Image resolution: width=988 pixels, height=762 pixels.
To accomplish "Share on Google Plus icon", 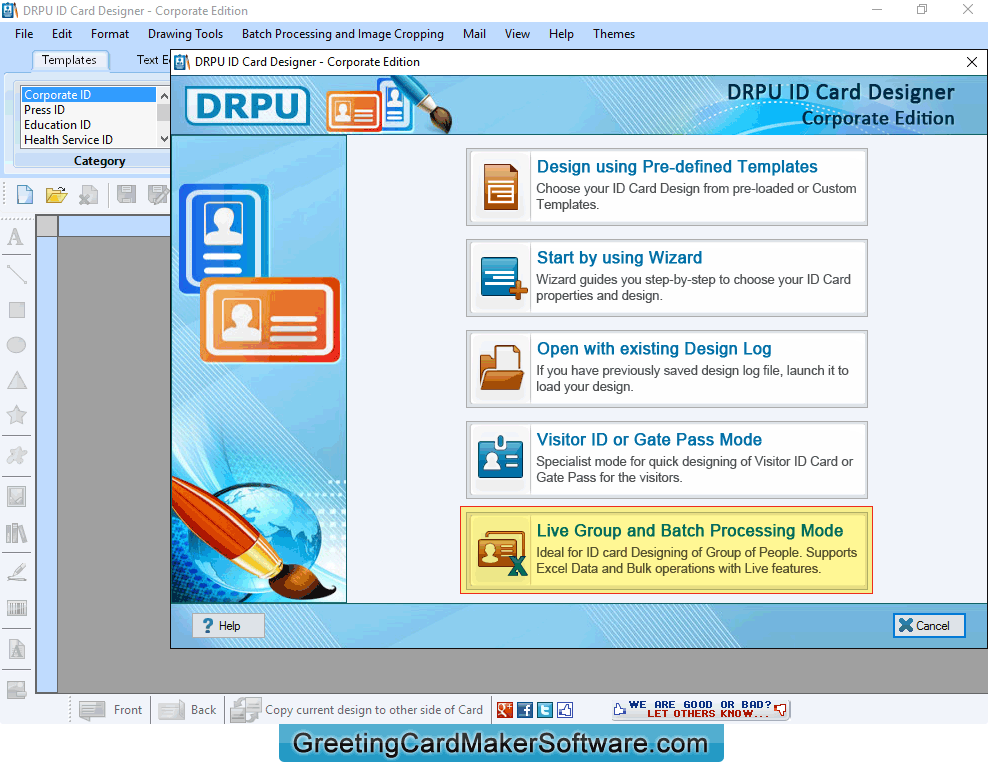I will click(x=505, y=710).
